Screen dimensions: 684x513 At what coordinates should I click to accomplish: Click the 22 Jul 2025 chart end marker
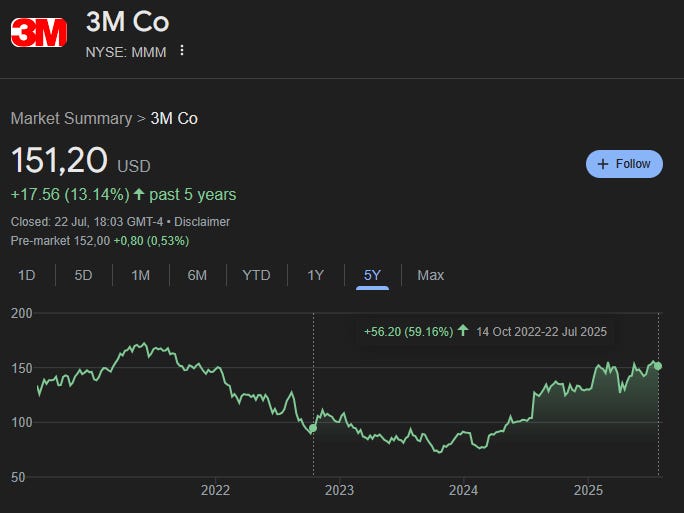coord(658,366)
